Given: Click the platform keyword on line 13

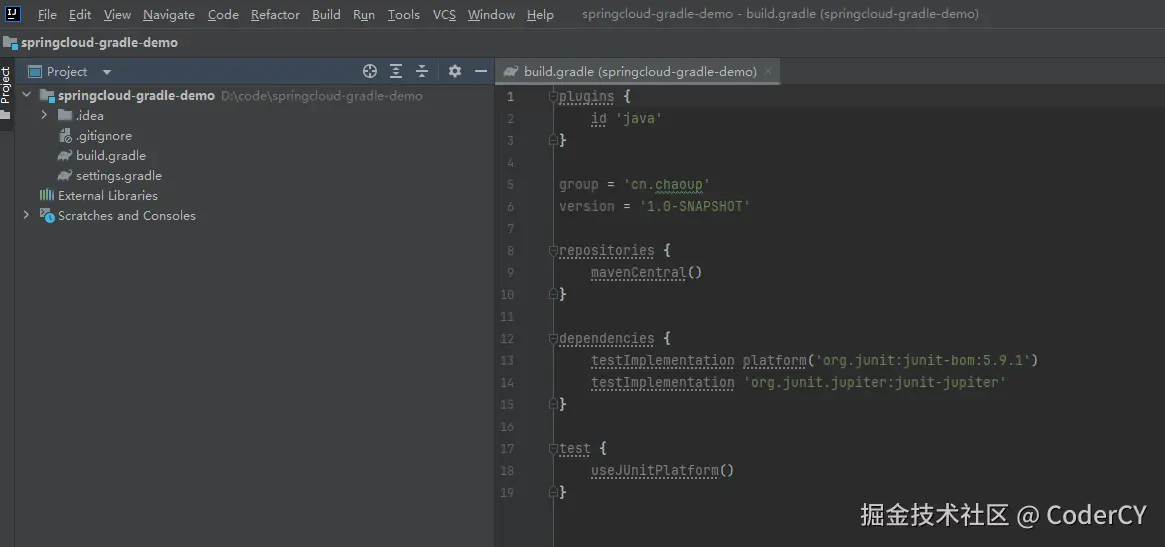Looking at the screenshot, I should [x=775, y=360].
